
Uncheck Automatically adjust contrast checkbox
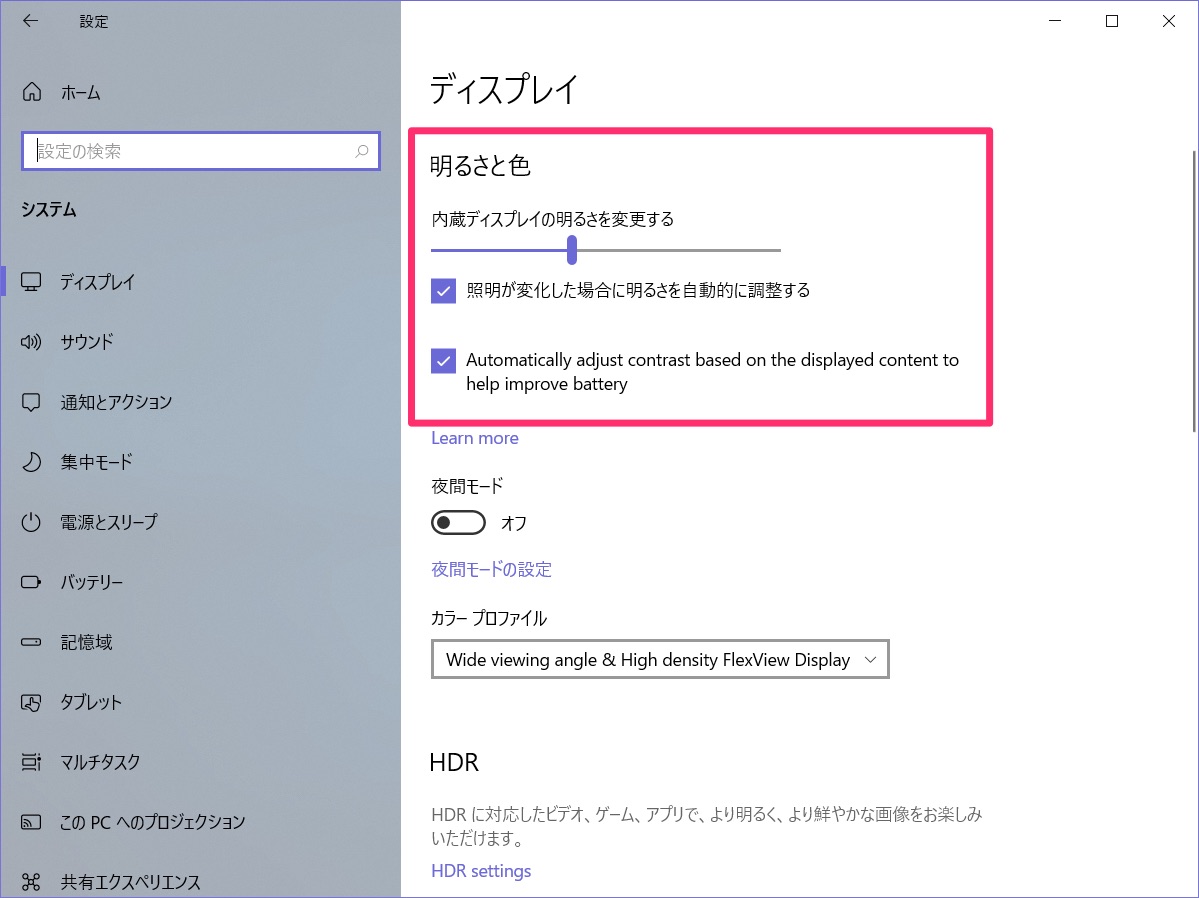[x=444, y=360]
